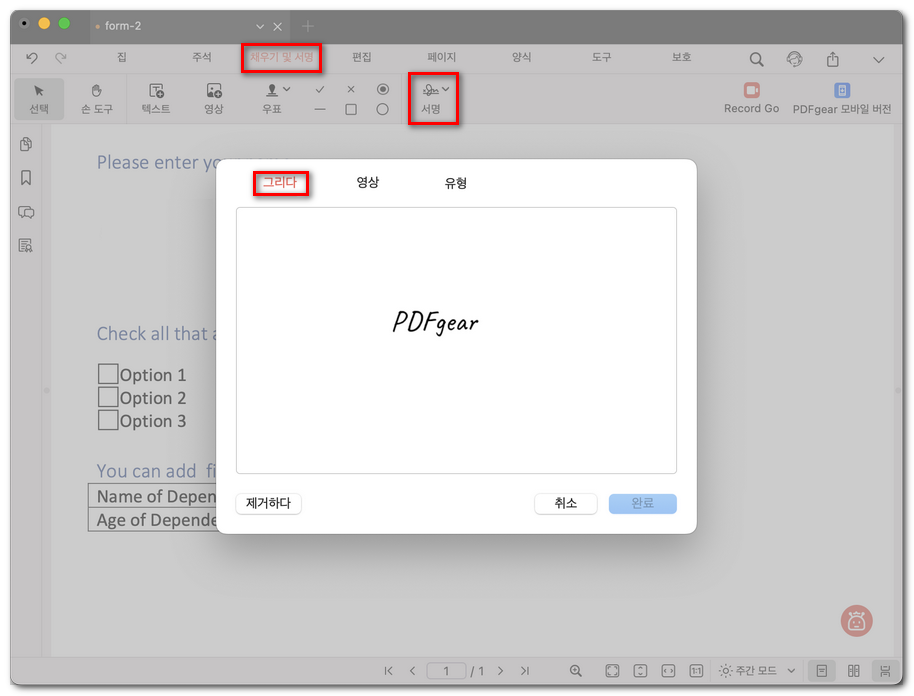
Task: Open the 편집 edit tab
Action: 361,57
